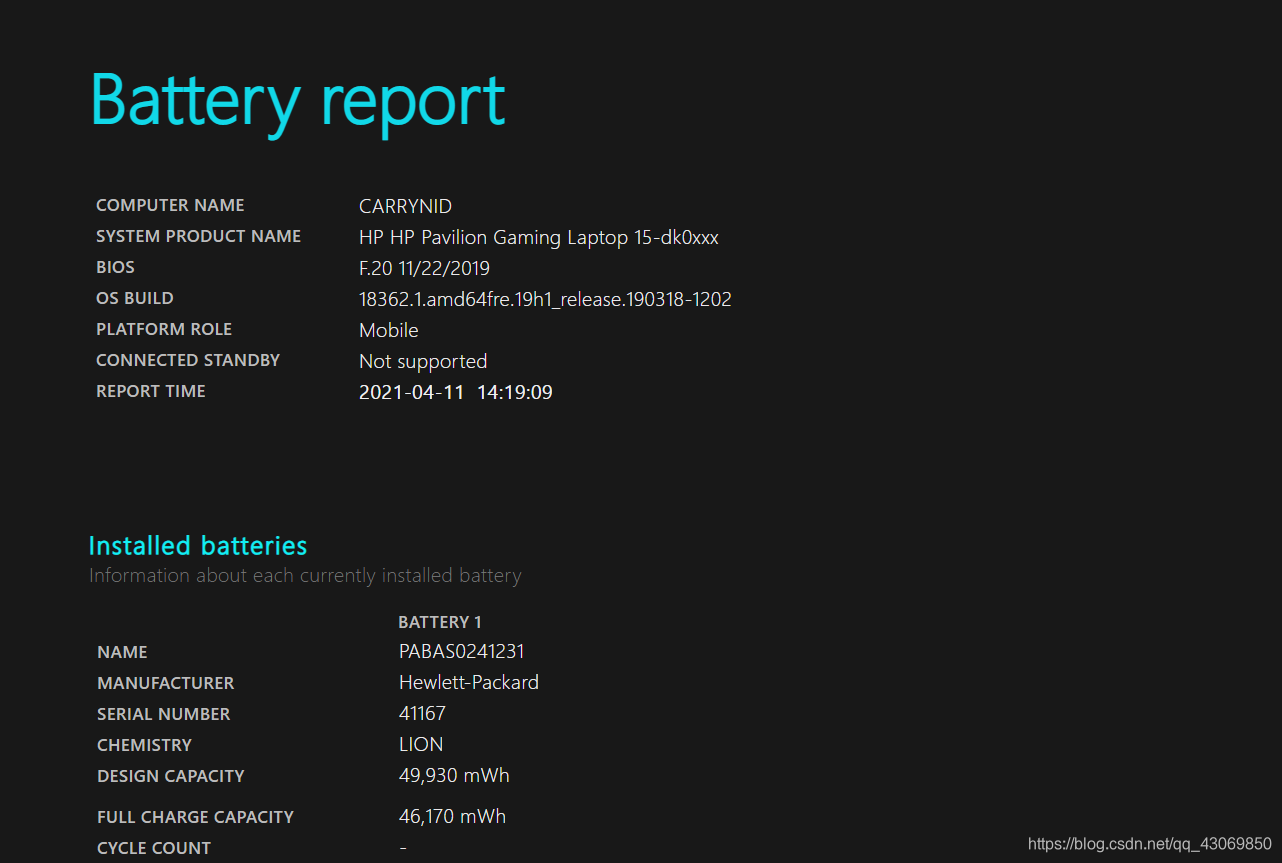The image size is (1282, 863).
Task: Select the SERIAL NUMBER label
Action: click(x=164, y=714)
